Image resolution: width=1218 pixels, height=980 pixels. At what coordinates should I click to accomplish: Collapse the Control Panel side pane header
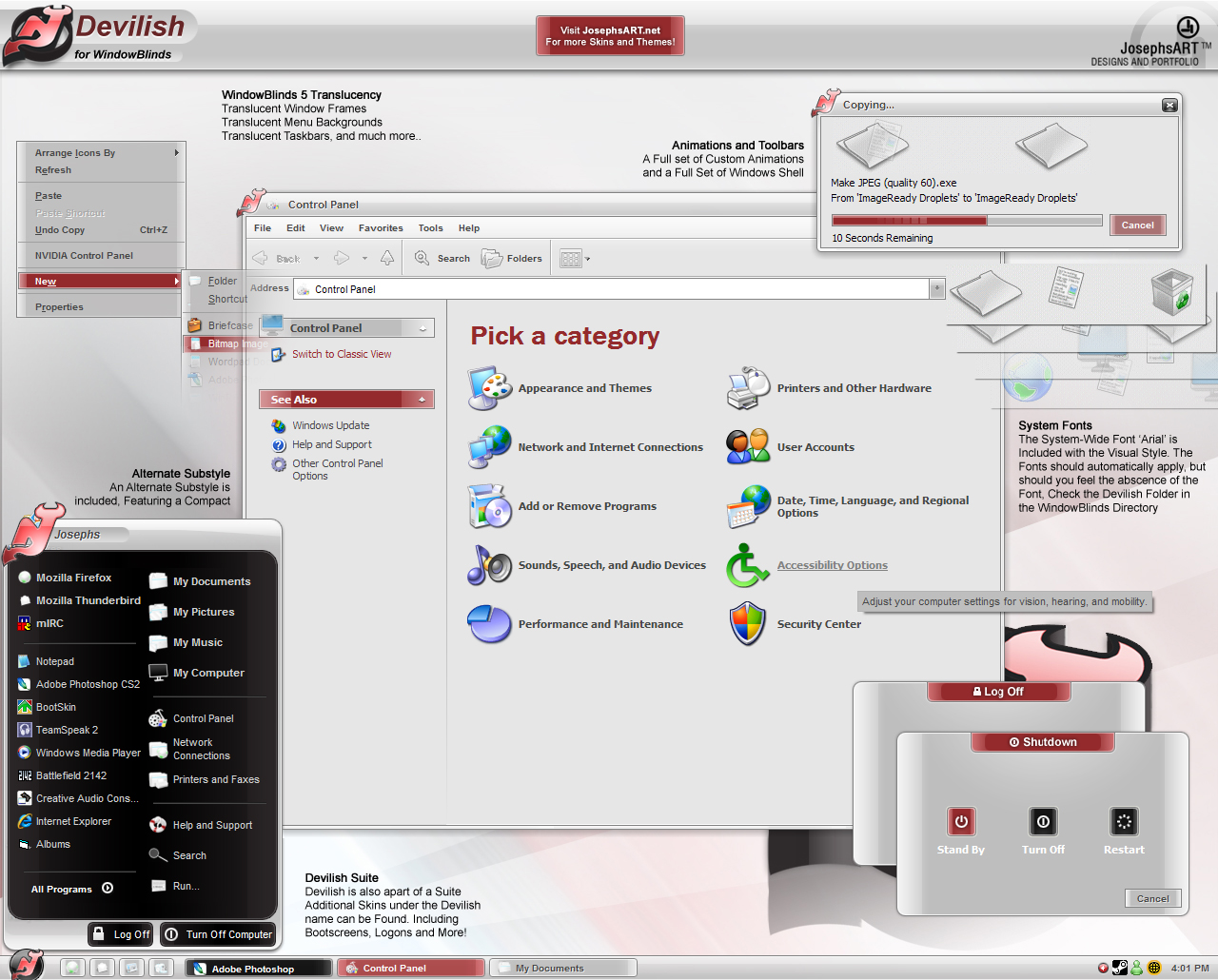coord(422,328)
